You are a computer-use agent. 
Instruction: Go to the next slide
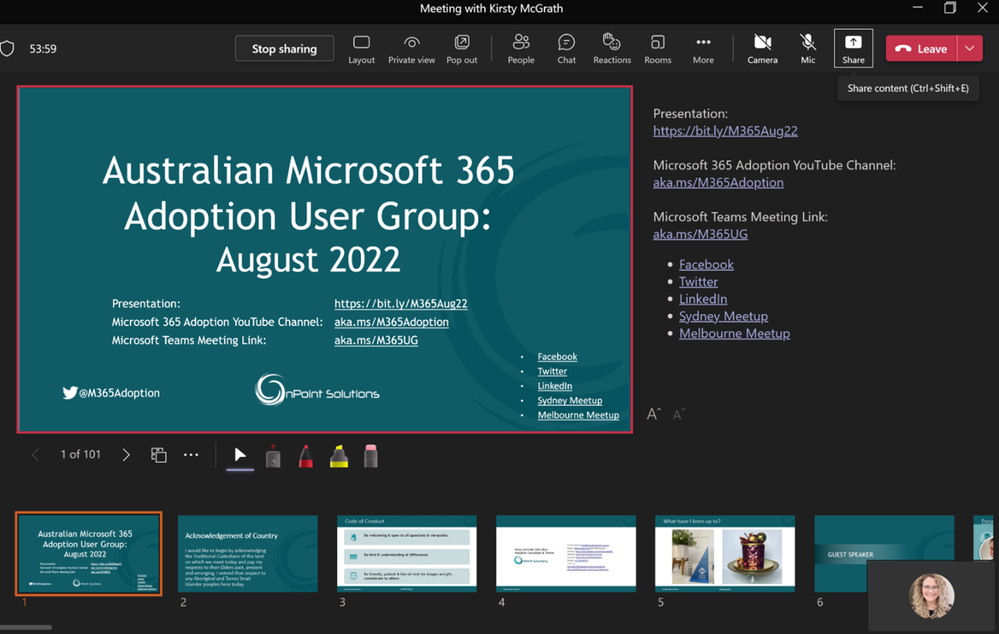coord(126,454)
